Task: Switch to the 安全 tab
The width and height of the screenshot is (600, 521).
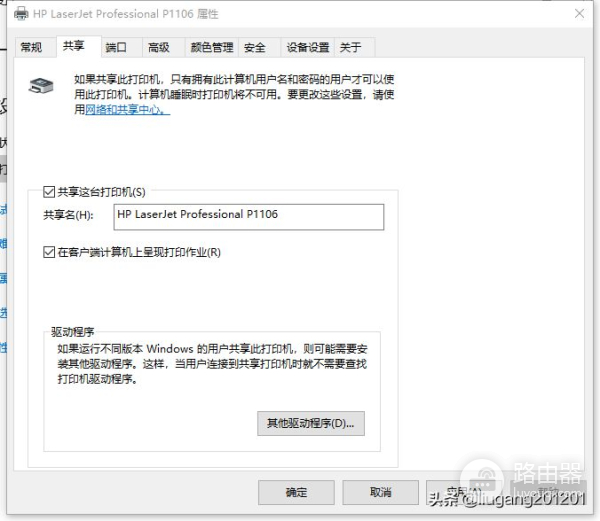Action: tap(259, 48)
